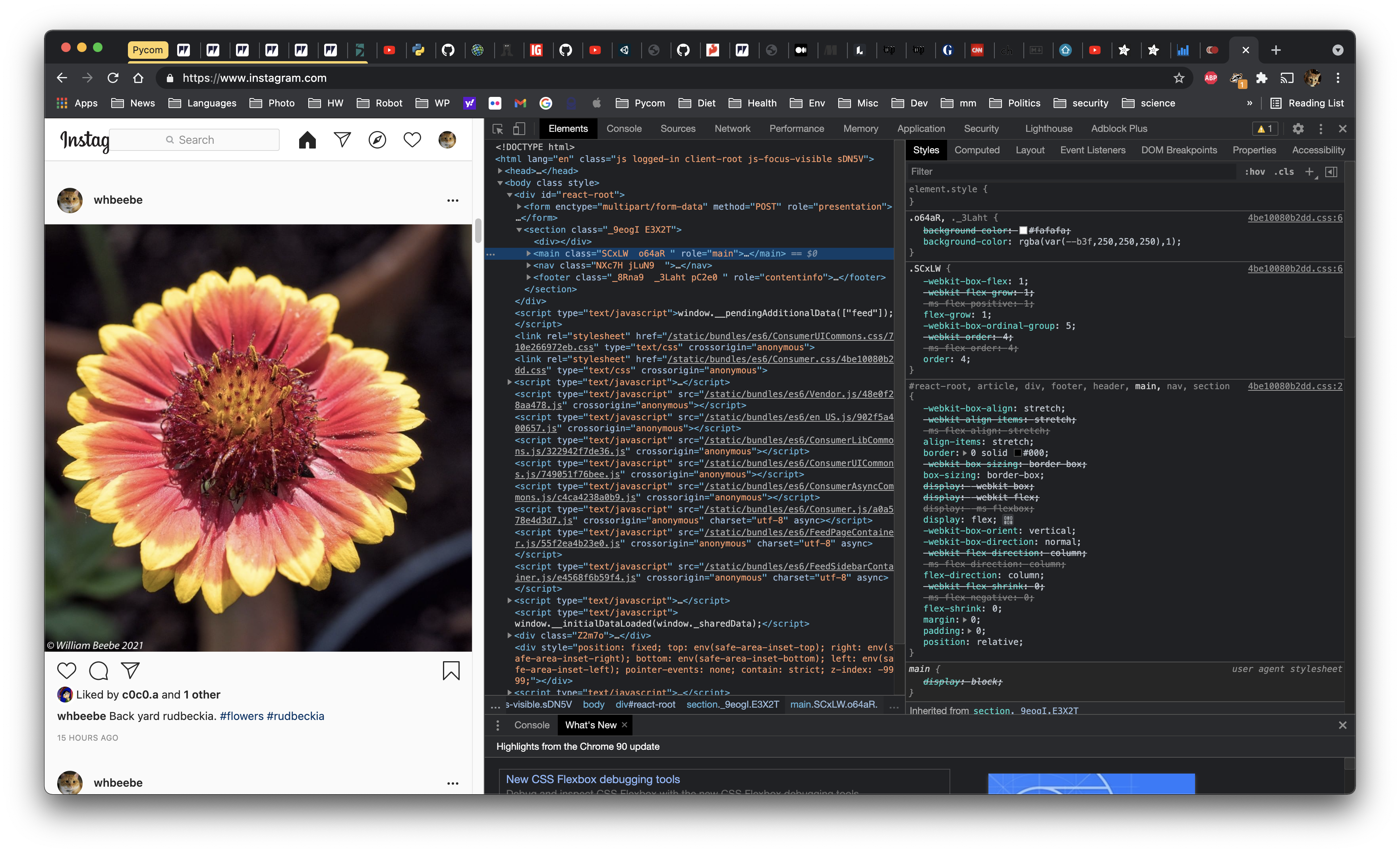Open Instagram direct messages paper-plane icon in header
Image resolution: width=1400 pixels, height=853 pixels.
(342, 140)
